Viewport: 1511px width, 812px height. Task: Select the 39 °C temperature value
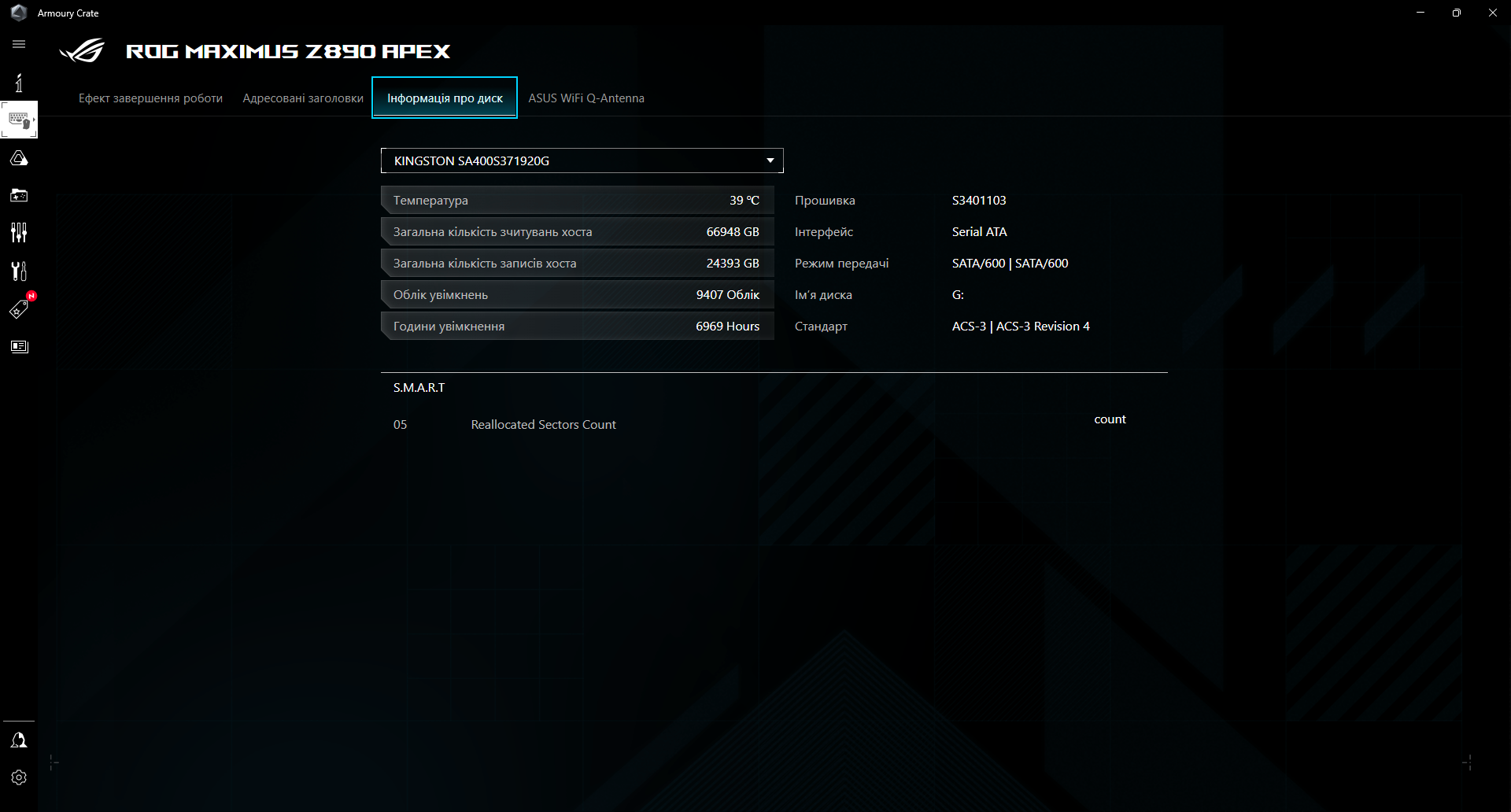tap(744, 201)
